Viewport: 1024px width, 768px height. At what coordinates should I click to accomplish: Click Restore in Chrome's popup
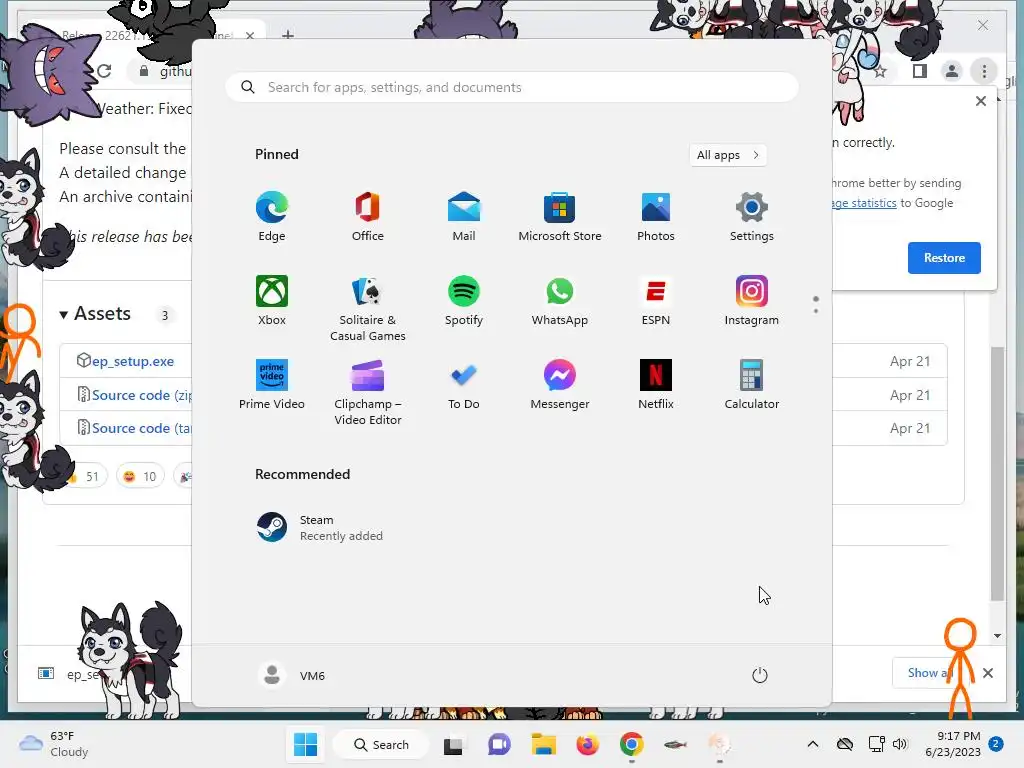[x=944, y=257]
